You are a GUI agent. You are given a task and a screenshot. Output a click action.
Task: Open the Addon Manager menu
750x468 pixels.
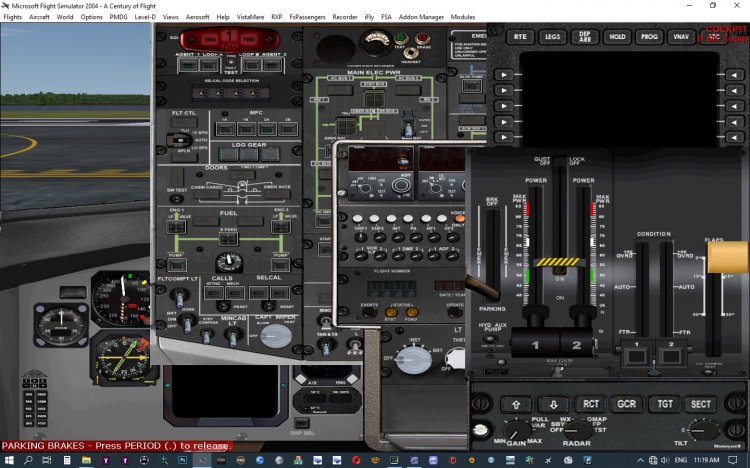pyautogui.click(x=421, y=17)
